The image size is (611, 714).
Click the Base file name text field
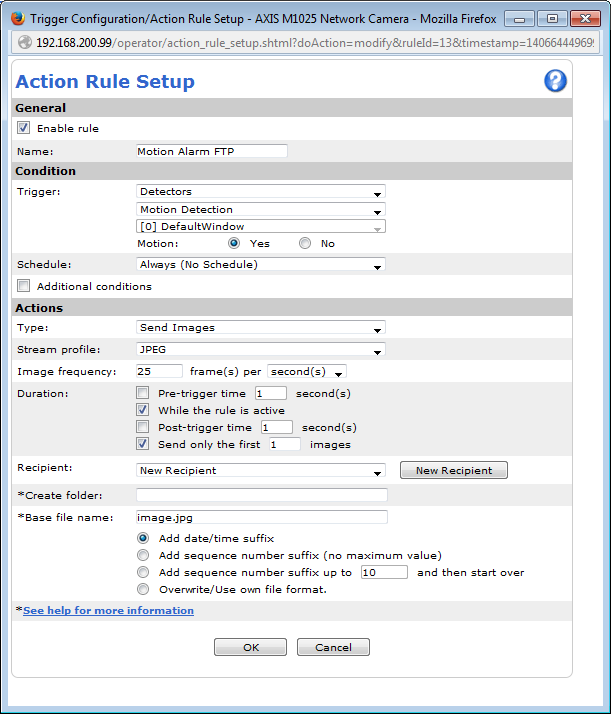point(261,517)
